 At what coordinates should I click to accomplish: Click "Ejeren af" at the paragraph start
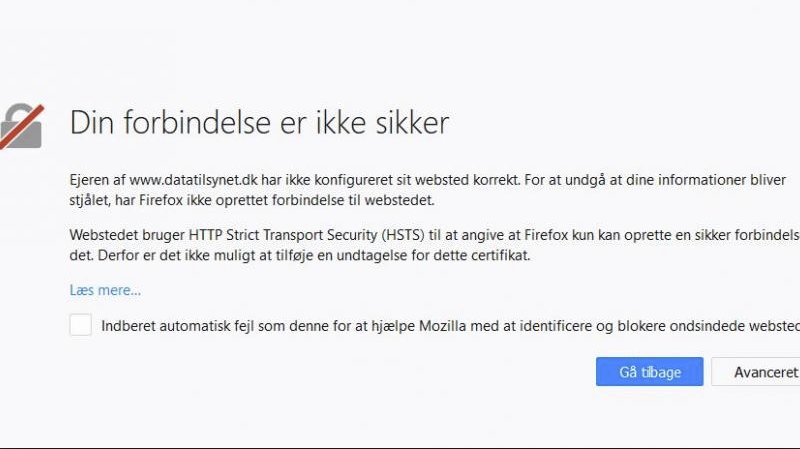(97, 181)
